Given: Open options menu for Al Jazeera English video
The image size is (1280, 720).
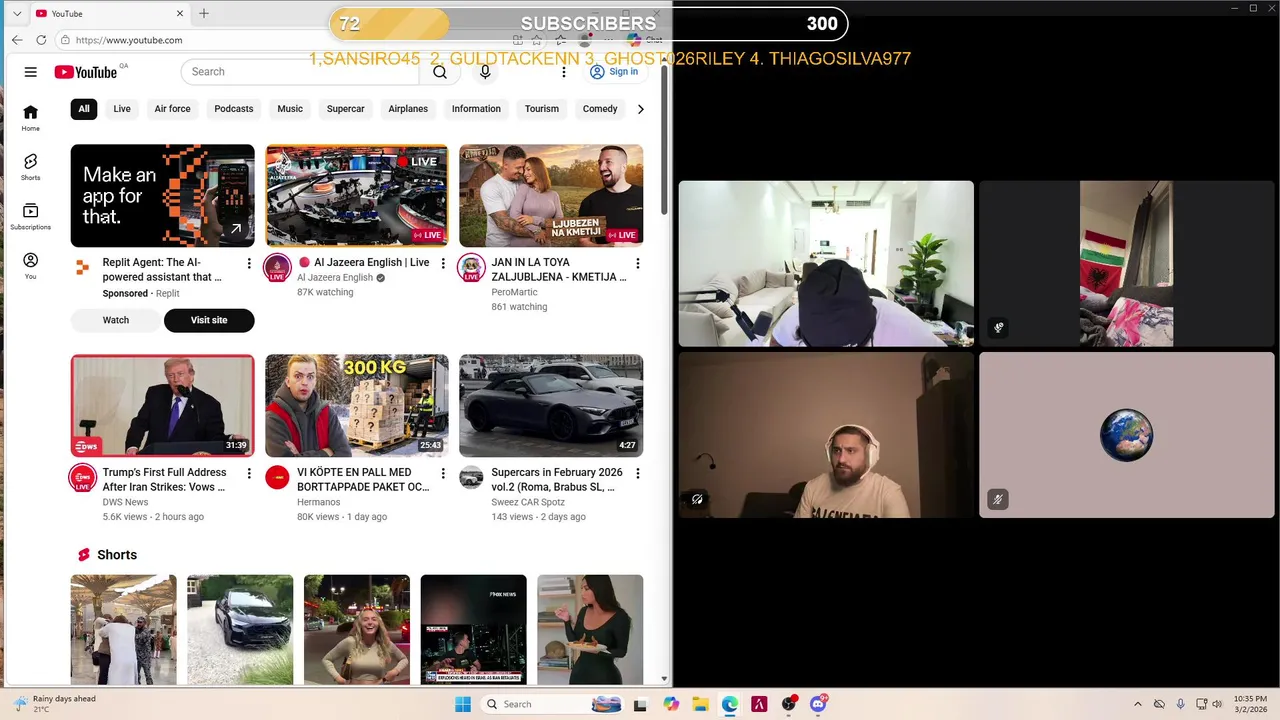Looking at the screenshot, I should (x=443, y=263).
